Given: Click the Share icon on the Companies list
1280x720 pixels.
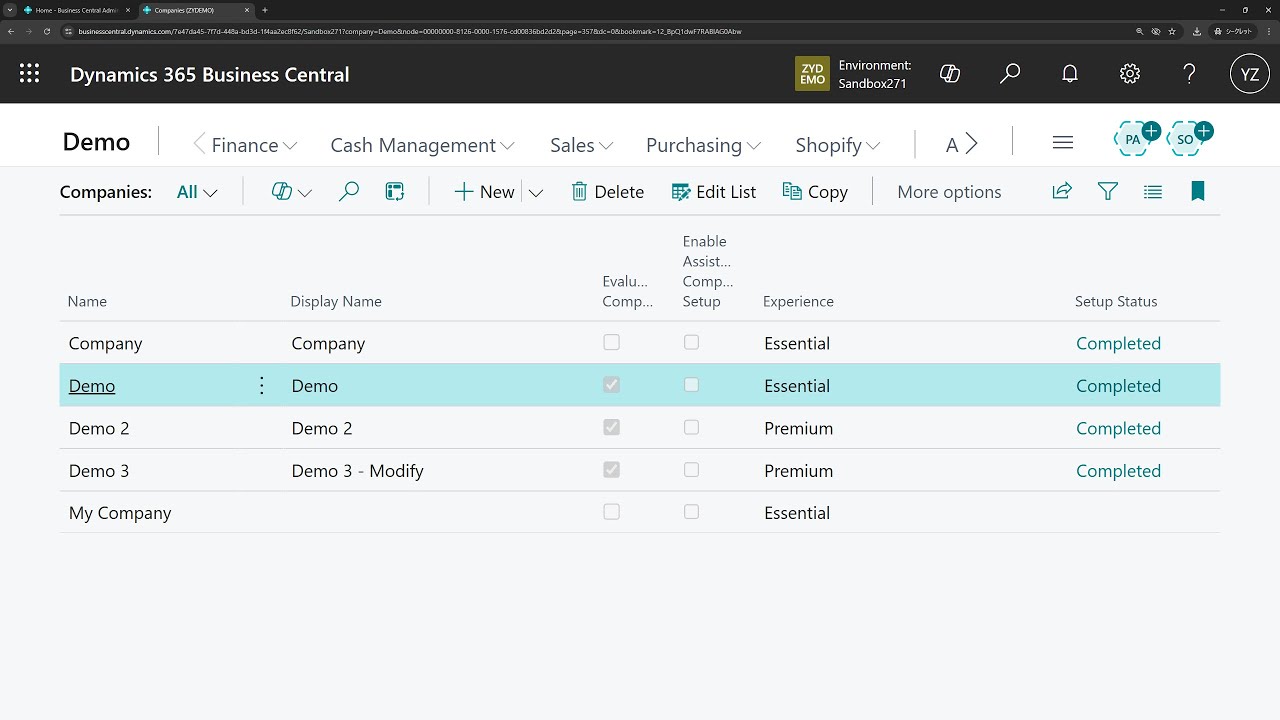Looking at the screenshot, I should (1061, 191).
